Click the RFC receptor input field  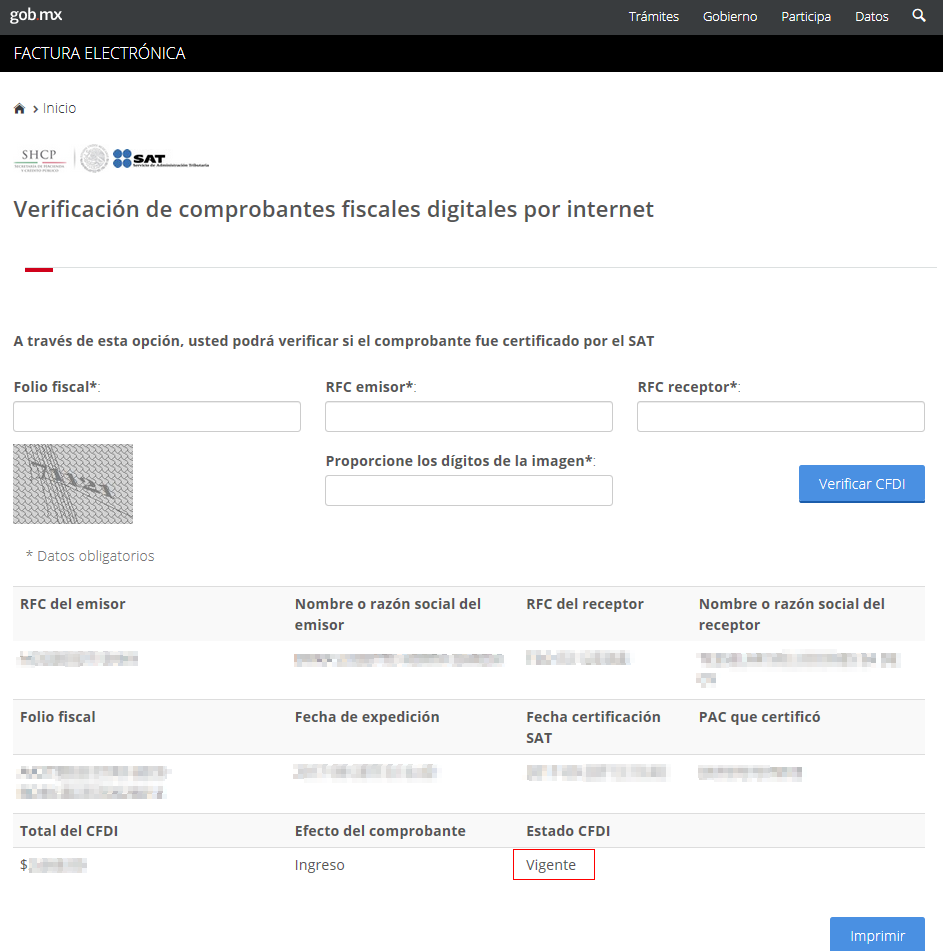pos(780,416)
